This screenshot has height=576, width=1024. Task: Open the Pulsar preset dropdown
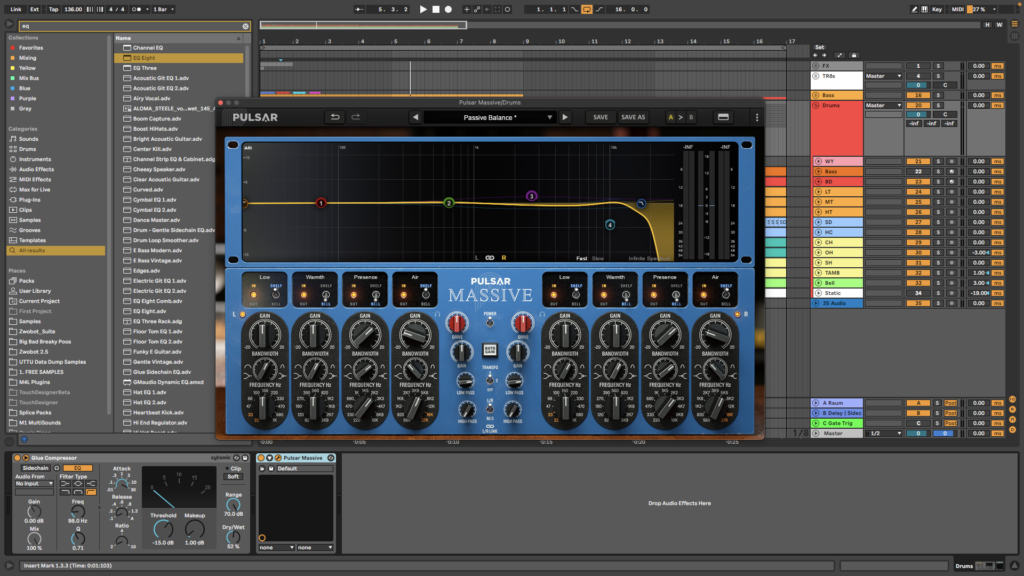[x=550, y=118]
